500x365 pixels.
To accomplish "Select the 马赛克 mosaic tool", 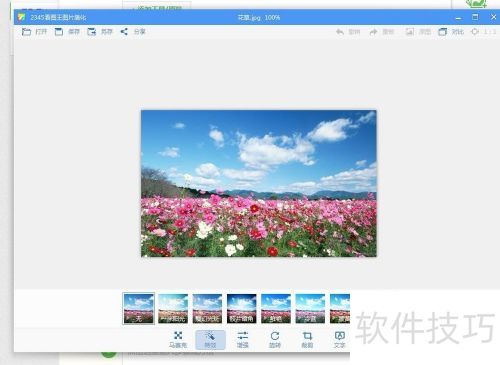I will coord(178,340).
